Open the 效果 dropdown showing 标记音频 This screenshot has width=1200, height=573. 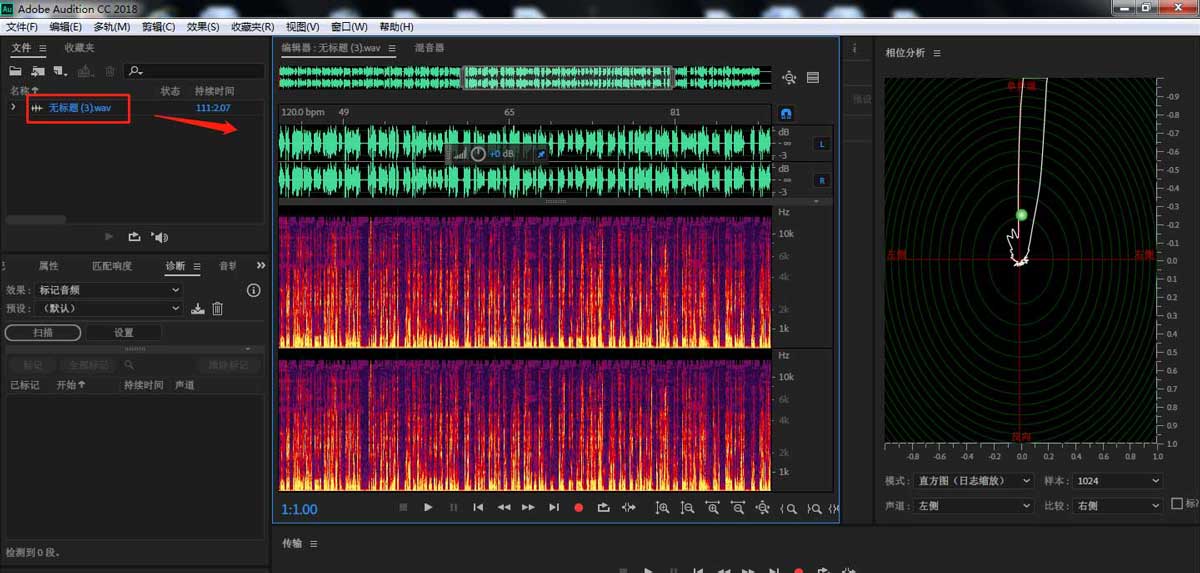pyautogui.click(x=108, y=290)
